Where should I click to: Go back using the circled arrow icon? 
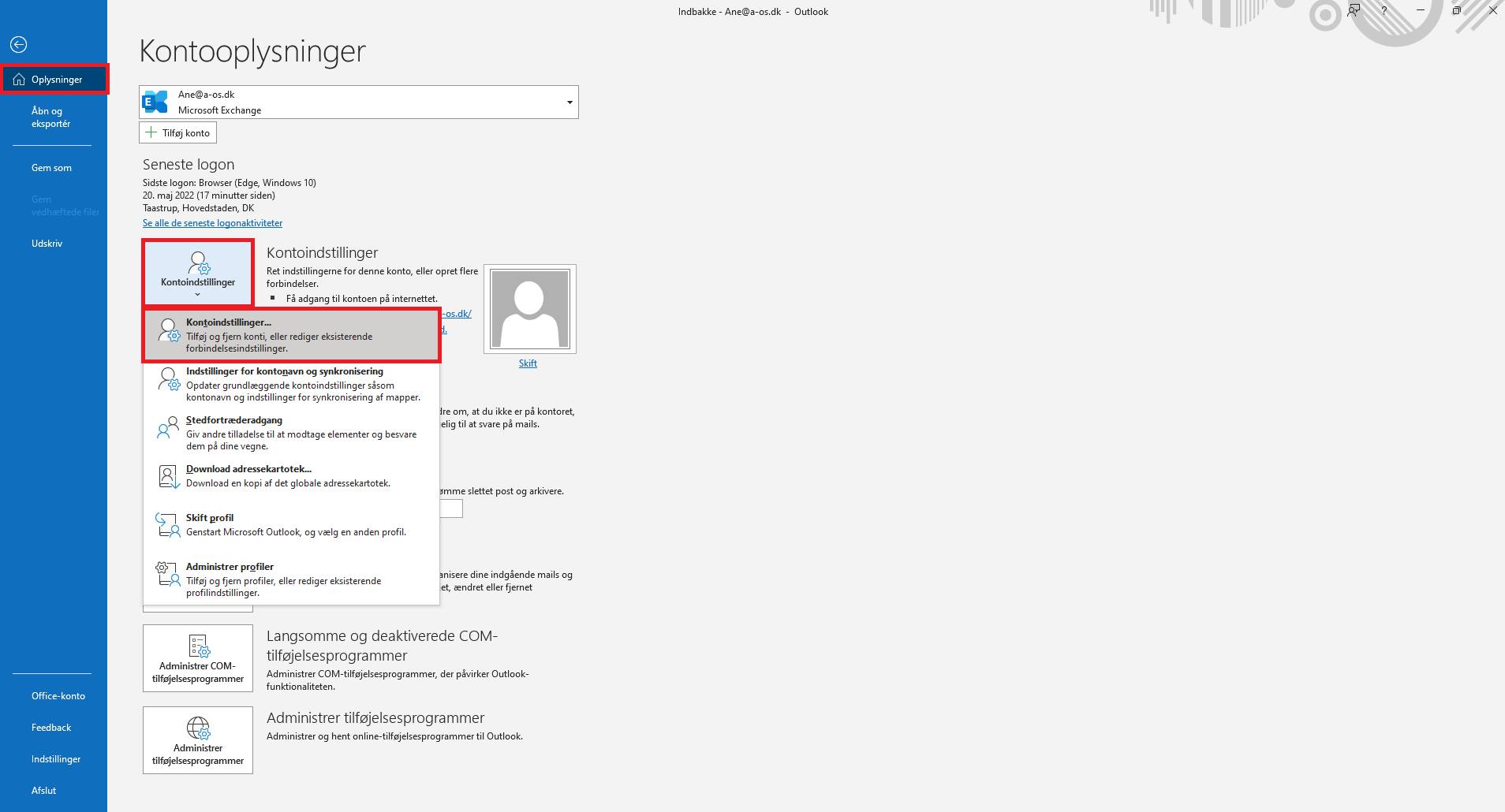(19, 45)
